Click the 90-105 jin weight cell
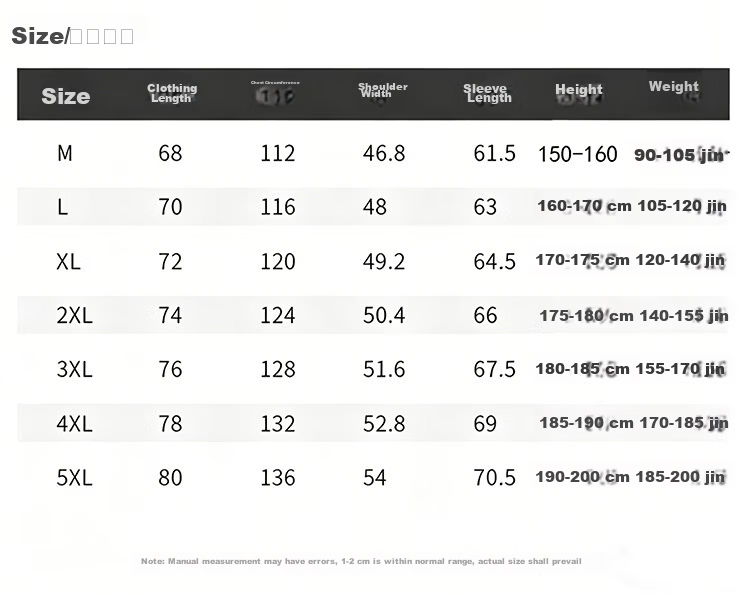 click(x=679, y=155)
